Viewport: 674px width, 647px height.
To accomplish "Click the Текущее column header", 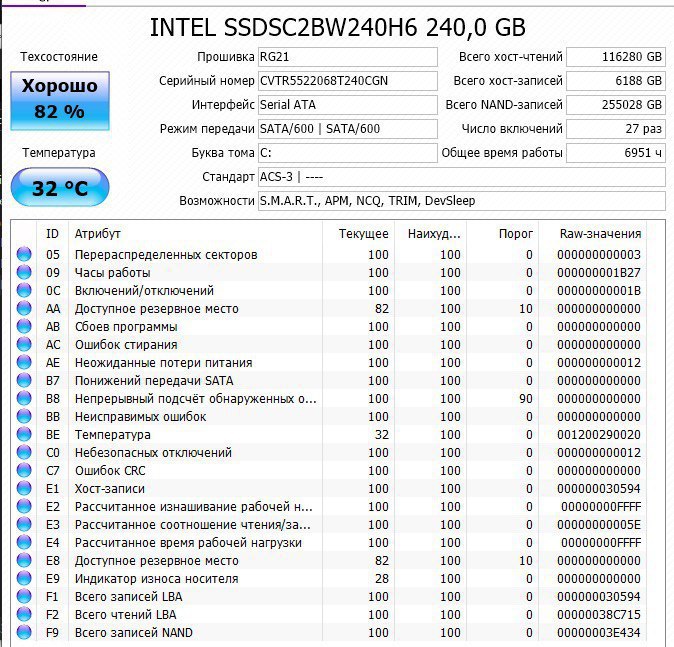I will coord(358,234).
